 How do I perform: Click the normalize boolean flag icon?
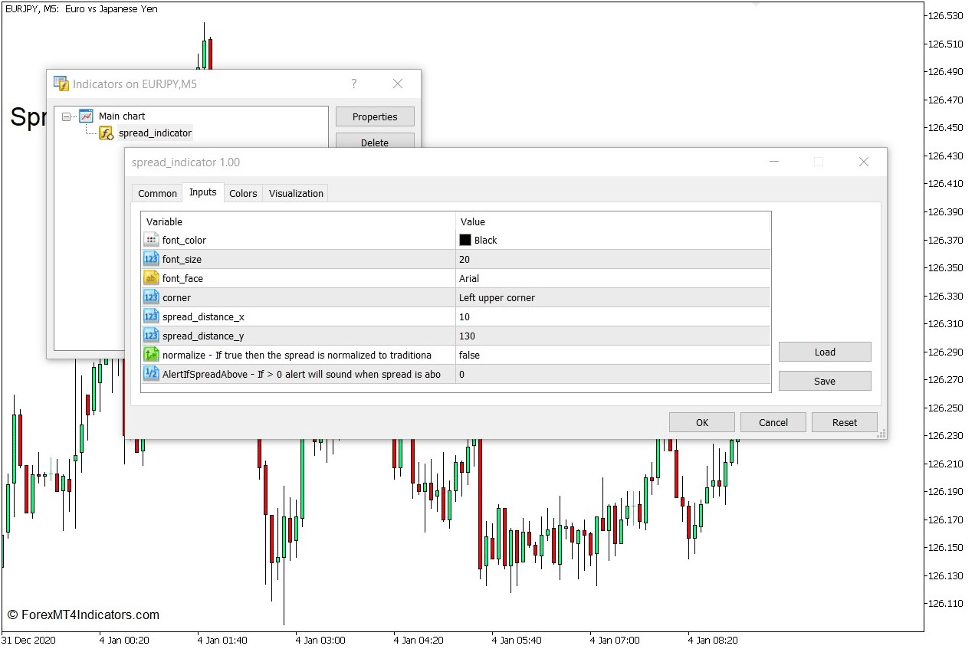tap(151, 354)
